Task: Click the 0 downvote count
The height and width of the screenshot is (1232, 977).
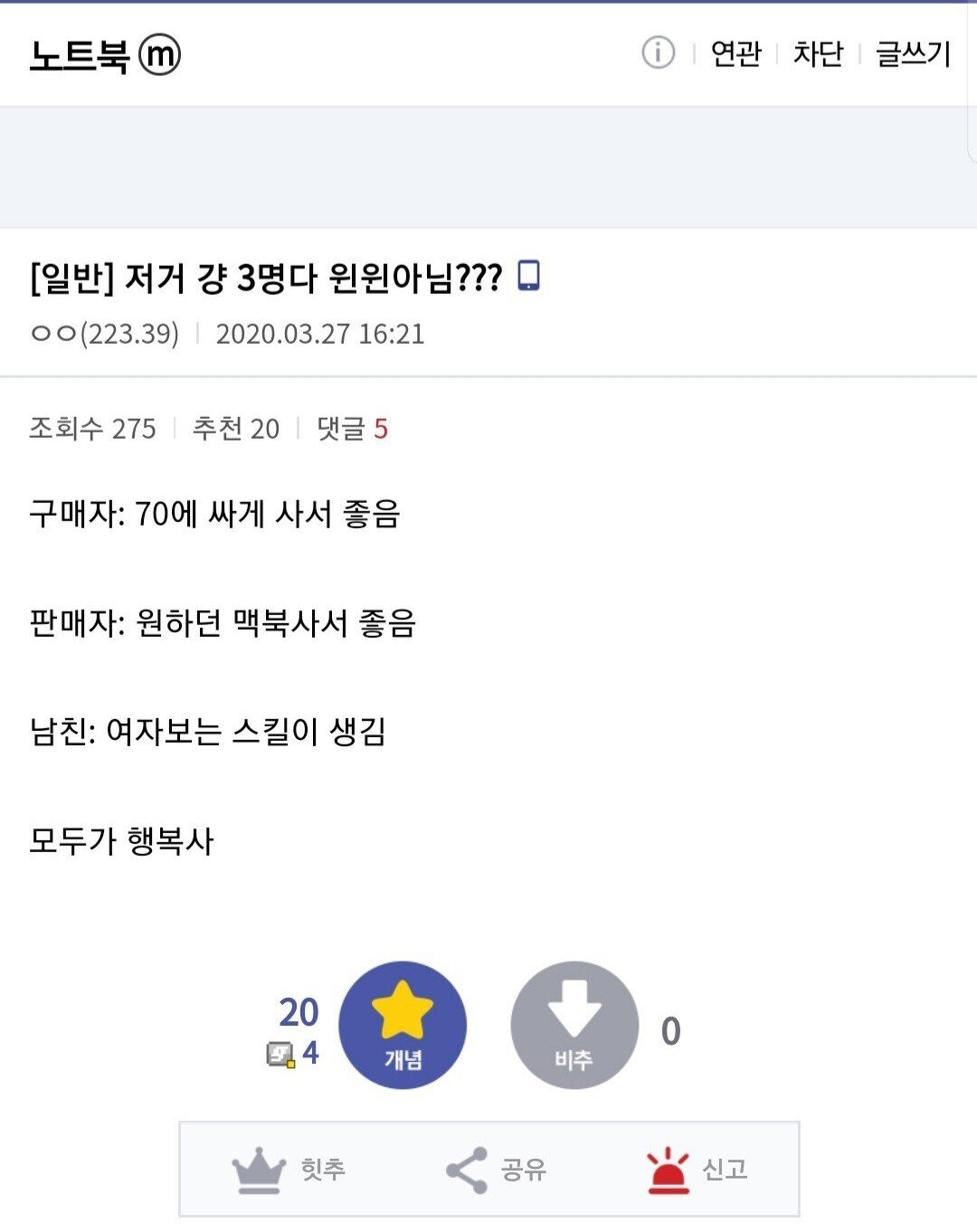Action: coord(670,1031)
